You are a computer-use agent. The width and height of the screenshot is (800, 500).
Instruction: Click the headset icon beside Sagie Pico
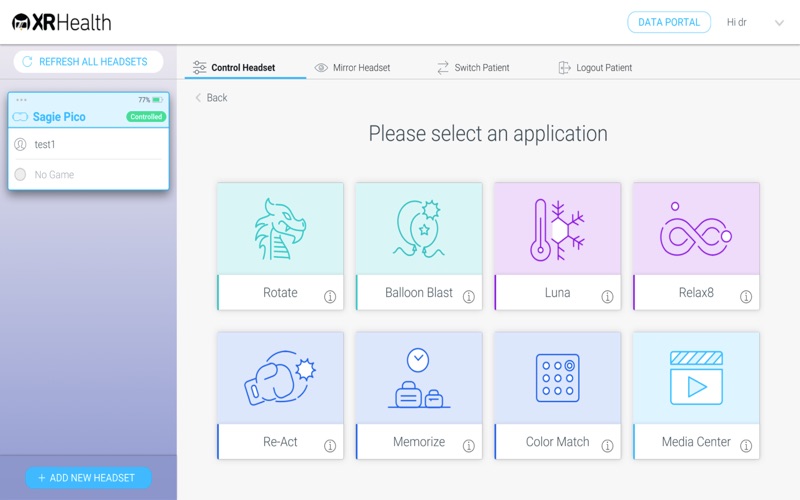pyautogui.click(x=20, y=117)
